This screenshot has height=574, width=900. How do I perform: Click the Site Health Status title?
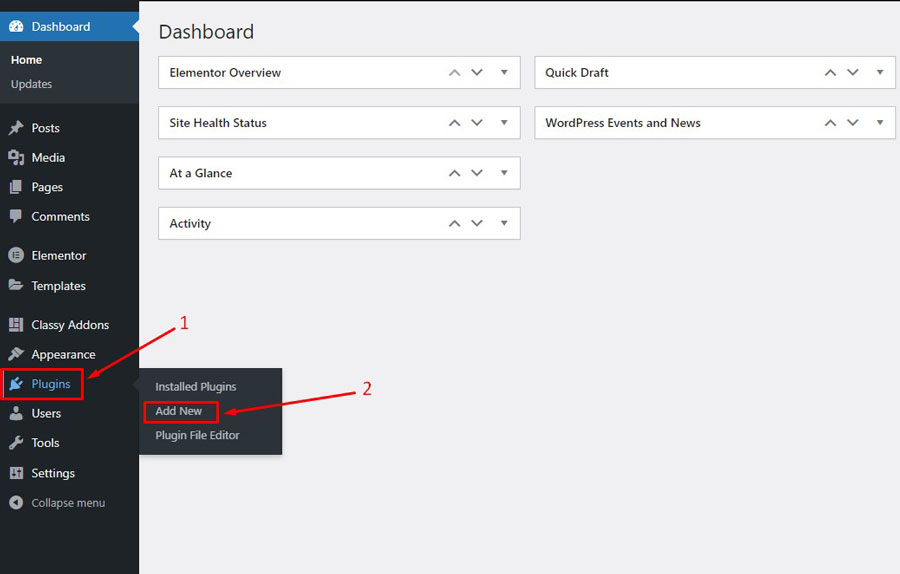pyautogui.click(x=218, y=123)
